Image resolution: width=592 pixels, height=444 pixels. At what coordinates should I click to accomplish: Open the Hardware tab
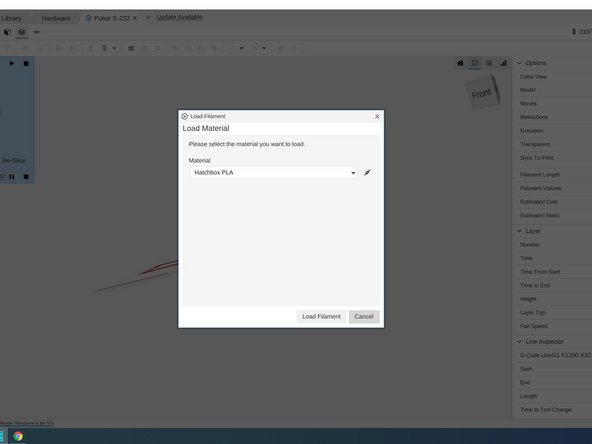pos(56,18)
